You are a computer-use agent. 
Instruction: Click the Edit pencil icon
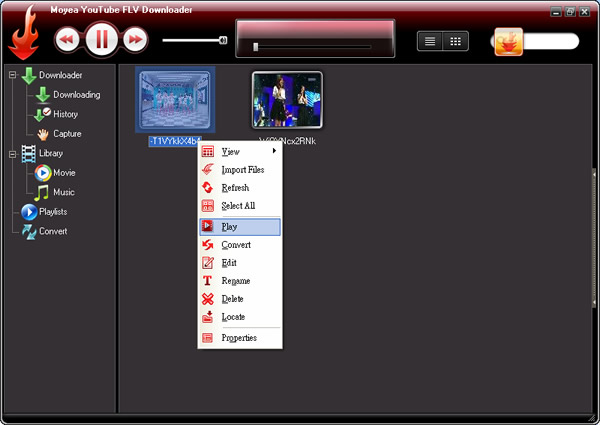point(208,263)
